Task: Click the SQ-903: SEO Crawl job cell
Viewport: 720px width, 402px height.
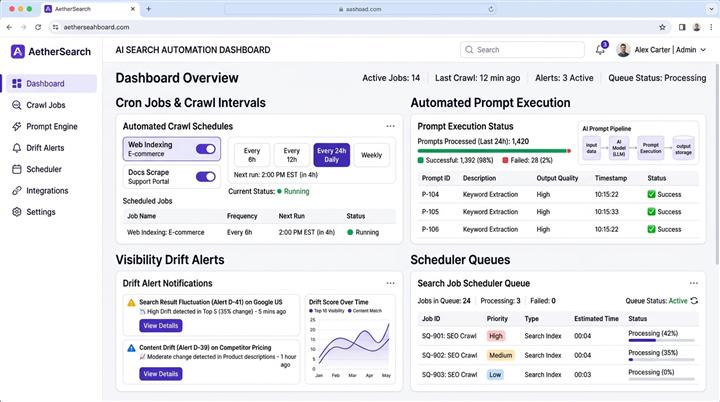Action: pyautogui.click(x=449, y=374)
